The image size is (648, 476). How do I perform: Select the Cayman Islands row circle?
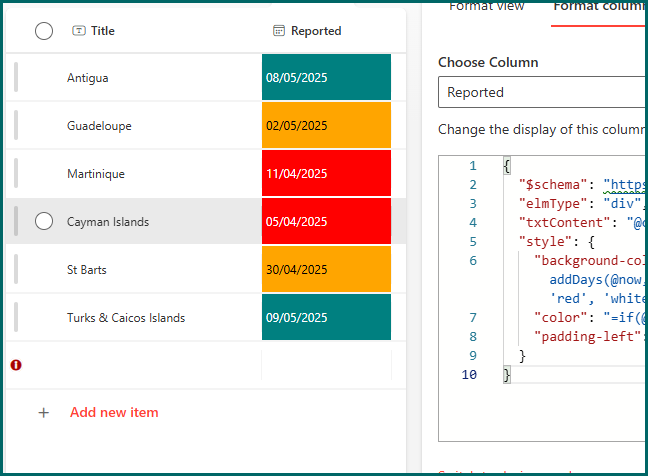(44, 222)
